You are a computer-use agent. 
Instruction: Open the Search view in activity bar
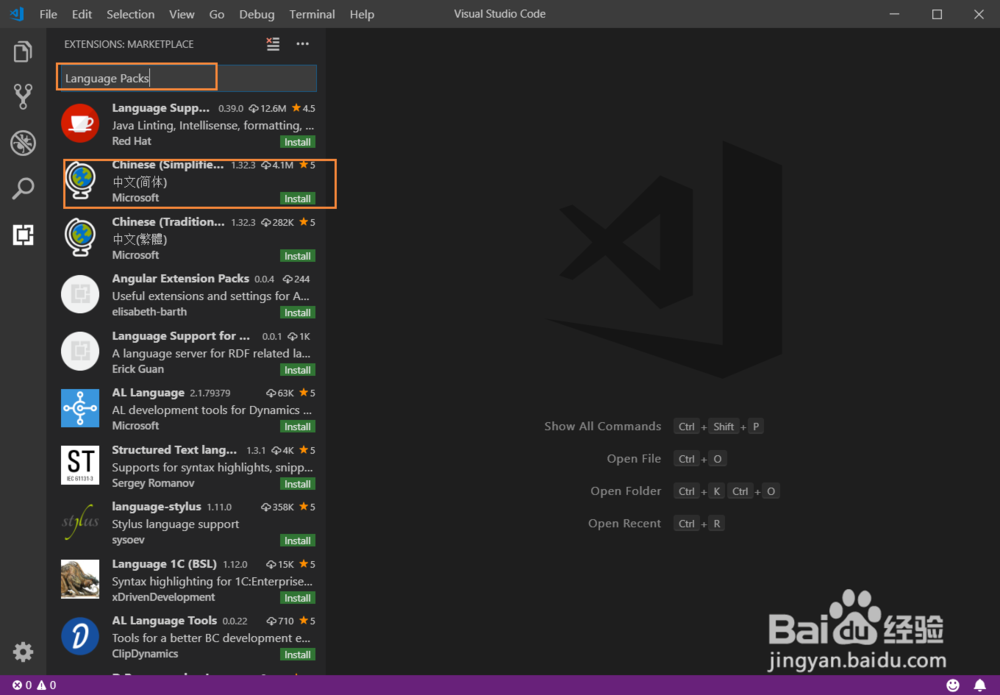coord(23,189)
